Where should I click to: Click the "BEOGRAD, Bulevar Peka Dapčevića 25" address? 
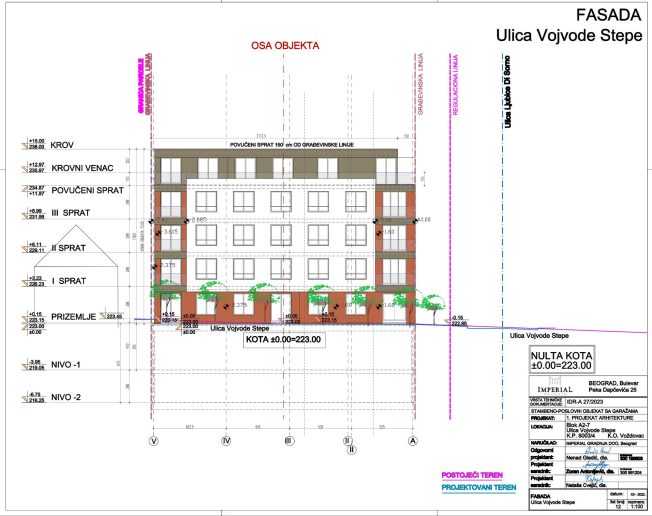[612, 386]
